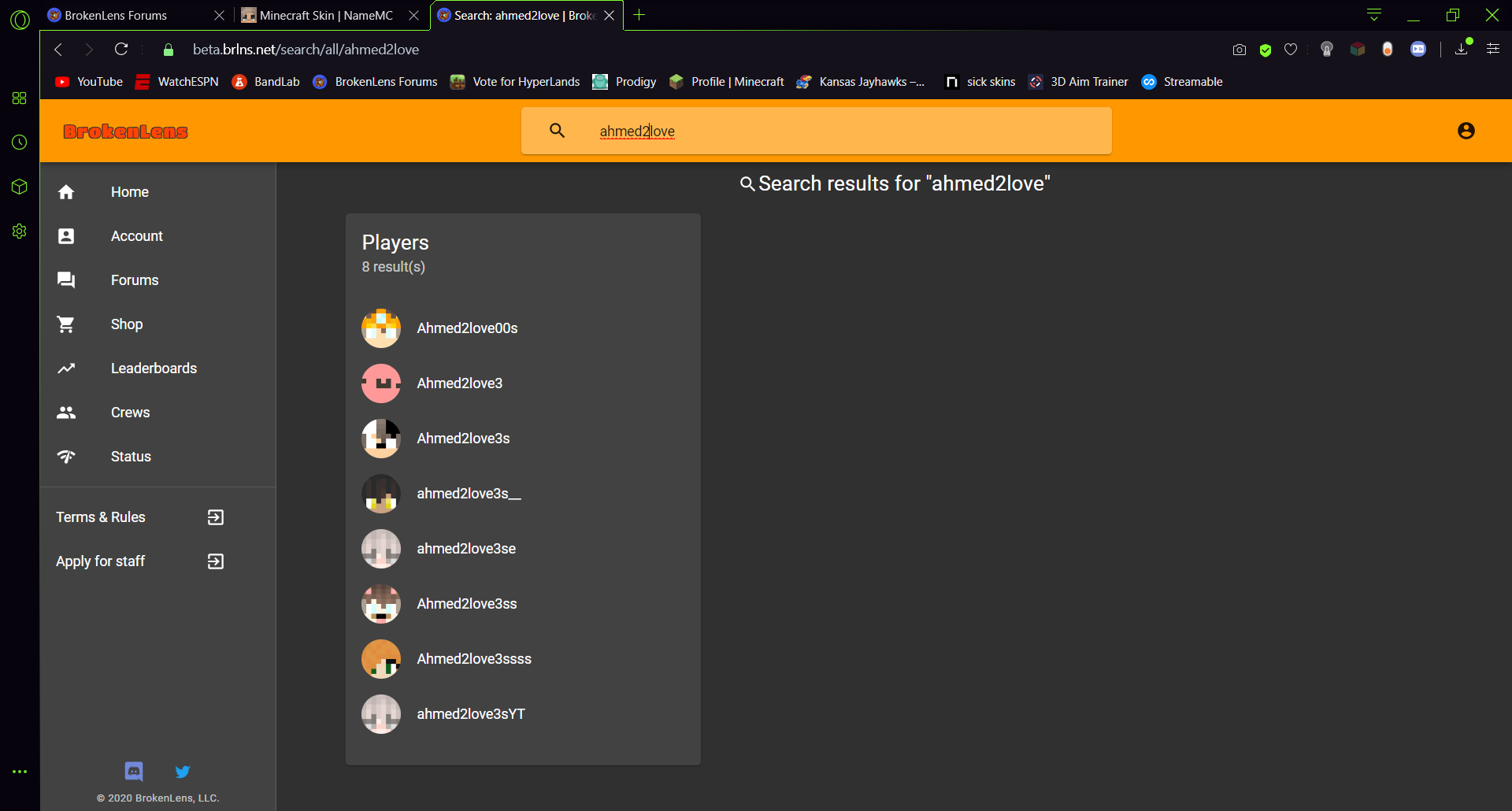Open the tab menu dropdown at window top

[1374, 15]
